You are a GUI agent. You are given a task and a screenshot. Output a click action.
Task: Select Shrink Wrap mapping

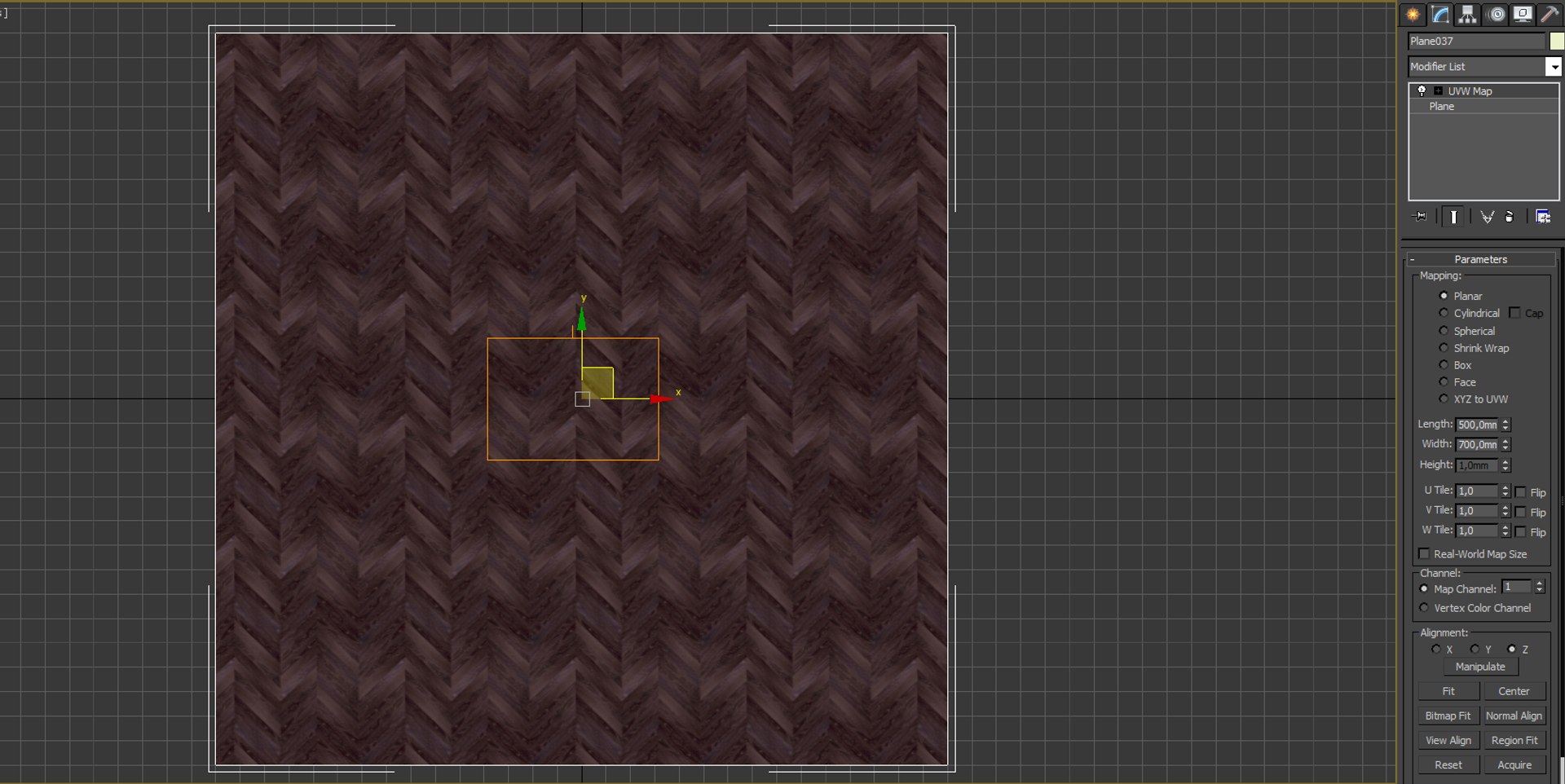click(x=1444, y=348)
